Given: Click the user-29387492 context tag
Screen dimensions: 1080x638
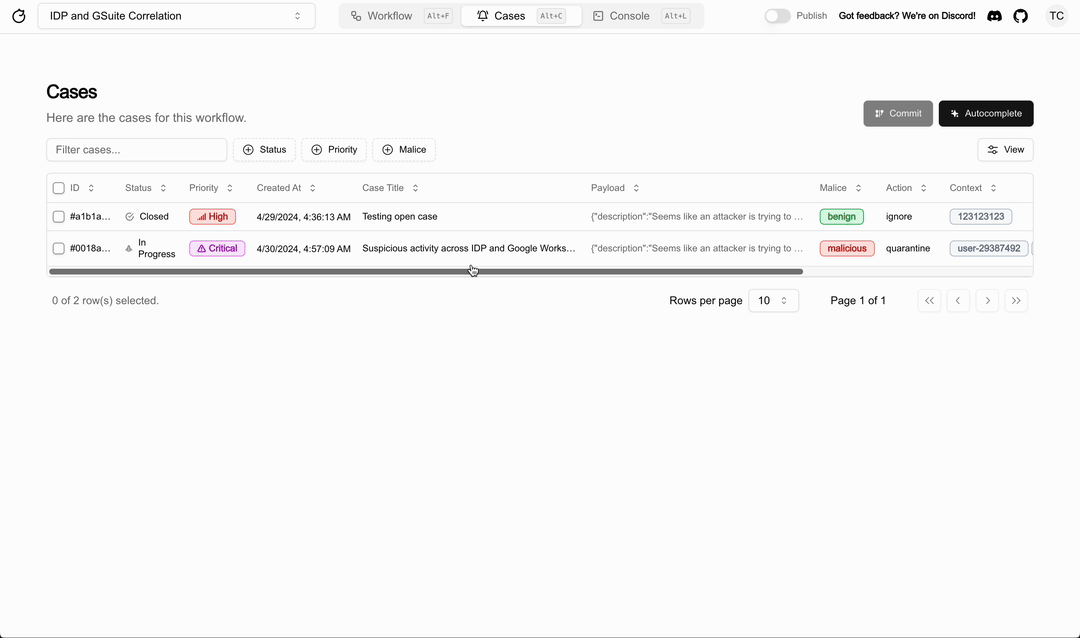Looking at the screenshot, I should click(989, 248).
